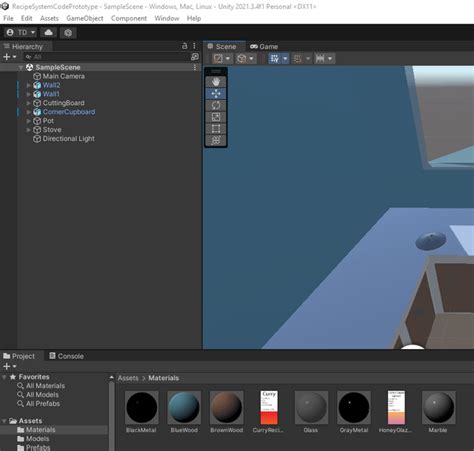Open the Unity Collab/version control icon
Viewport: 474px width, 451px height.
coord(68,33)
